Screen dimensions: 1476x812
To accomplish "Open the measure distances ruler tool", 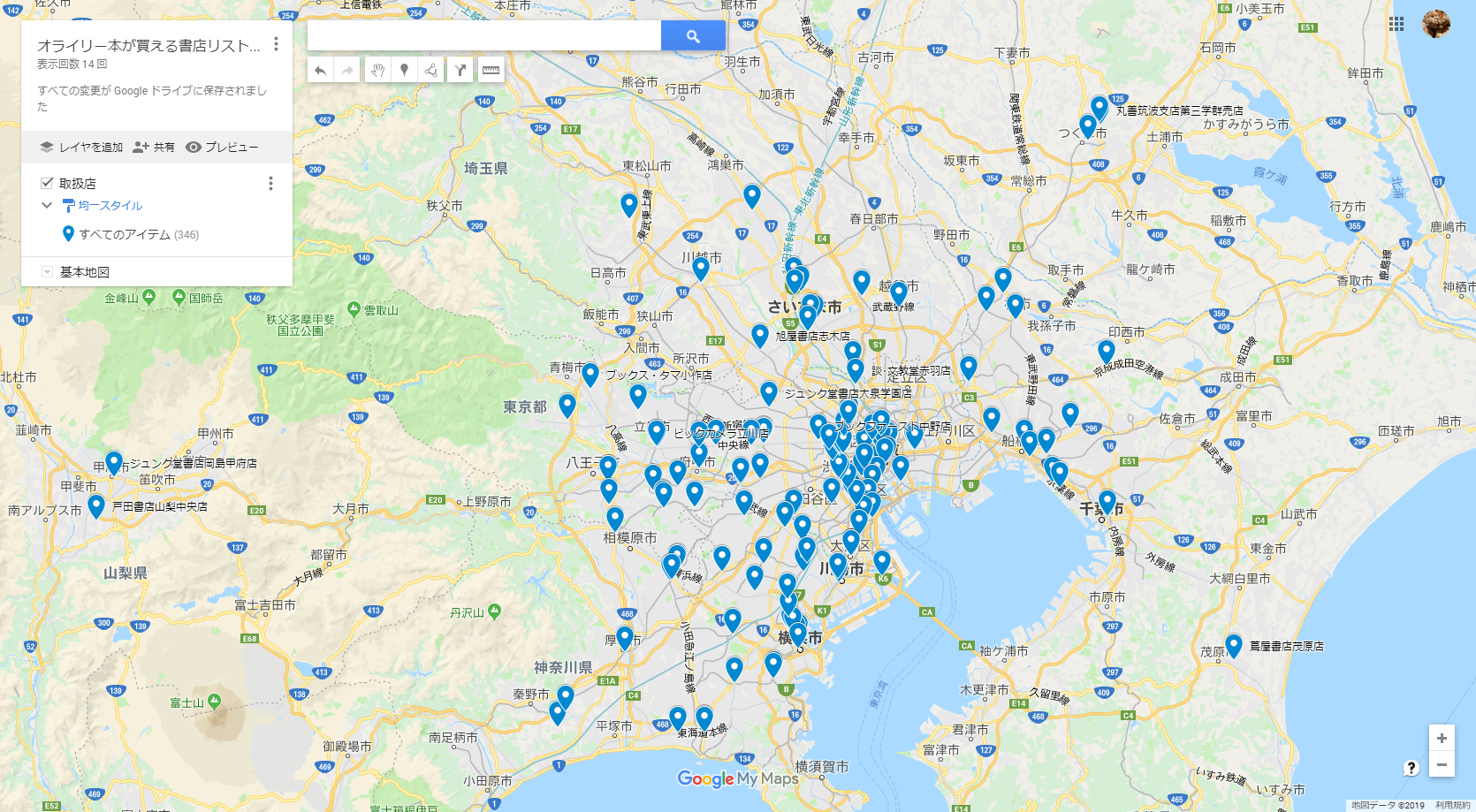I will (490, 70).
